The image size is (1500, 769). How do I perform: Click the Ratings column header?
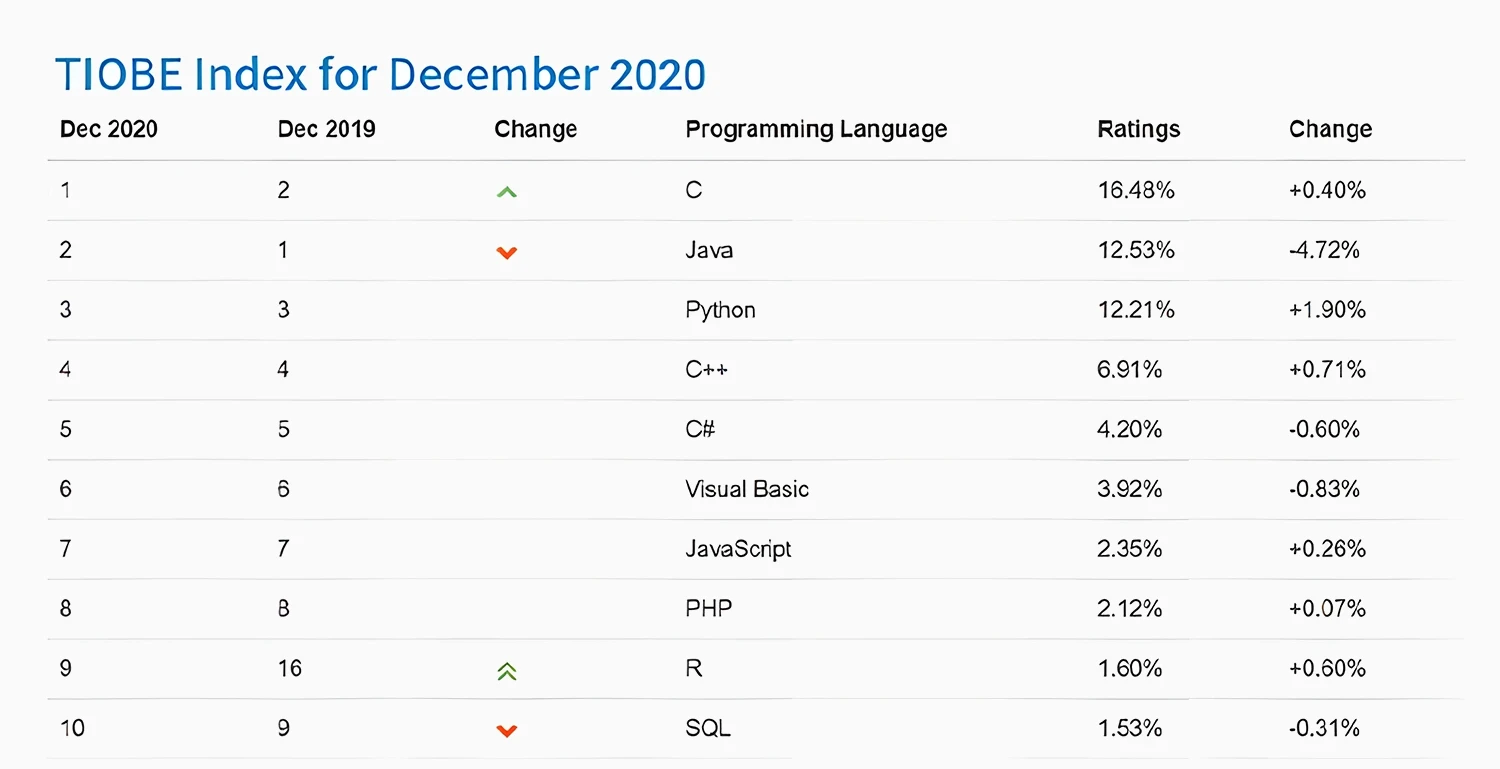pyautogui.click(x=1138, y=129)
